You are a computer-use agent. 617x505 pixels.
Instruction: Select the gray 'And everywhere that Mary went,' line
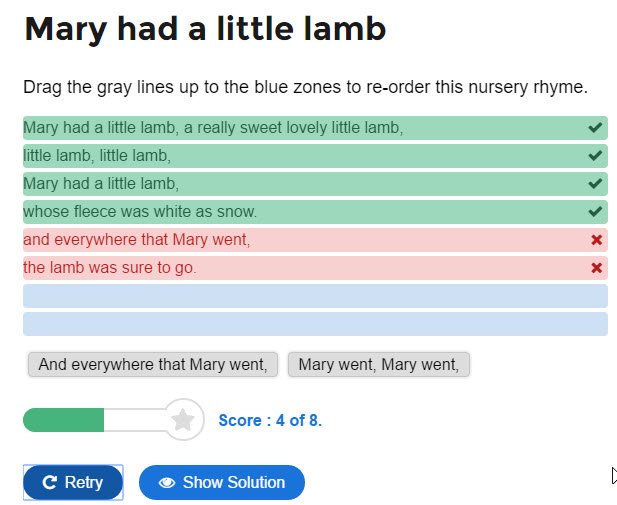pyautogui.click(x=153, y=364)
